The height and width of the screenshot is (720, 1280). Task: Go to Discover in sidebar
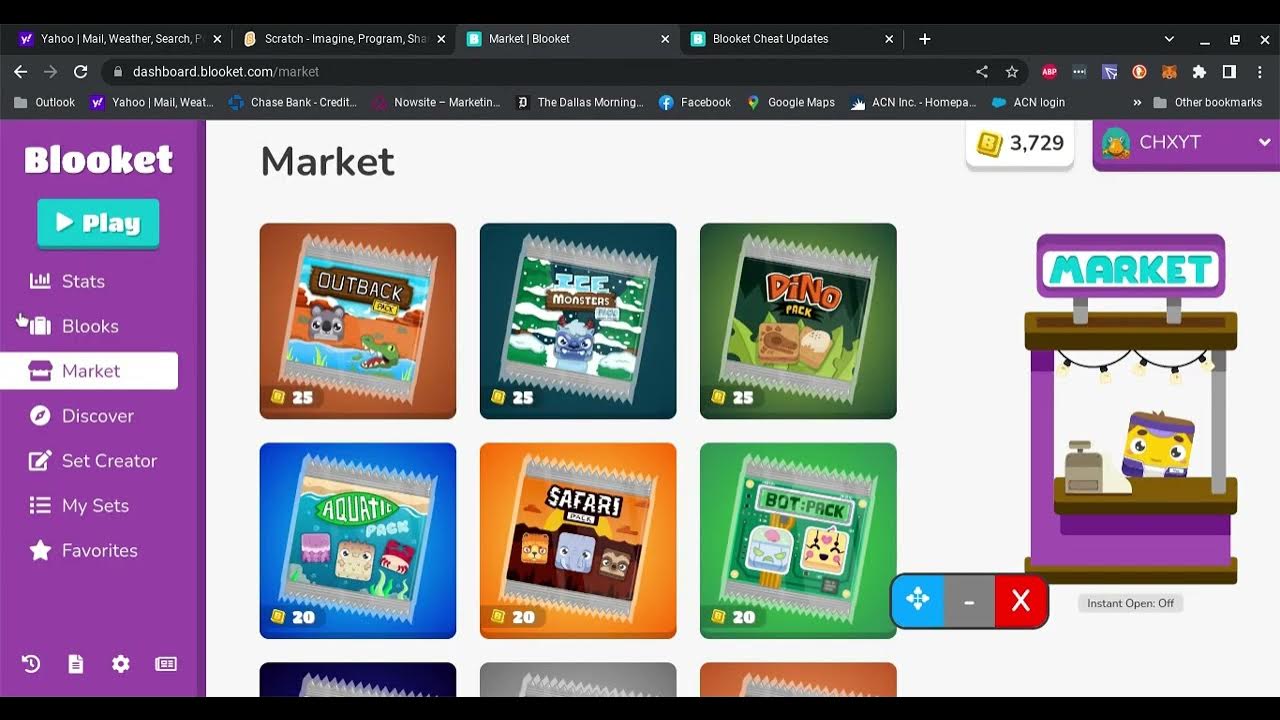click(82, 416)
